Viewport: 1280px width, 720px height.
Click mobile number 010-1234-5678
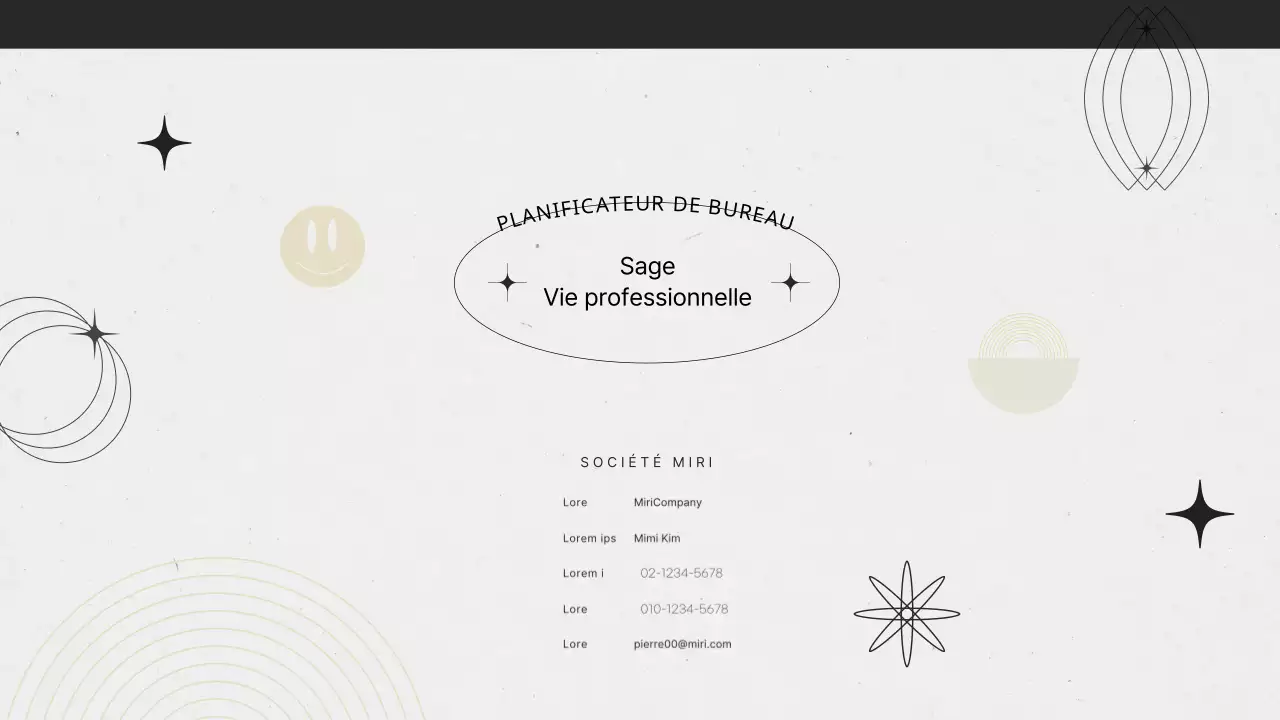[x=684, y=609]
